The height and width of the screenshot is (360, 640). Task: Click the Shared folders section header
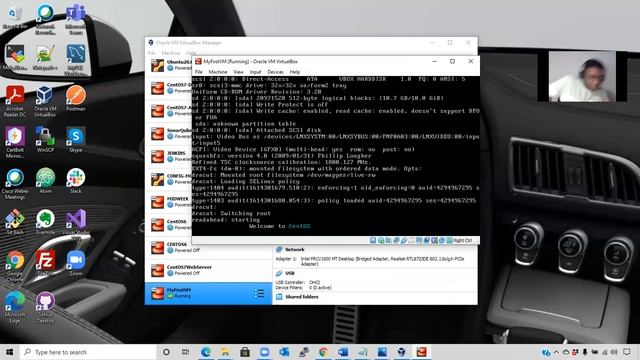[302, 297]
